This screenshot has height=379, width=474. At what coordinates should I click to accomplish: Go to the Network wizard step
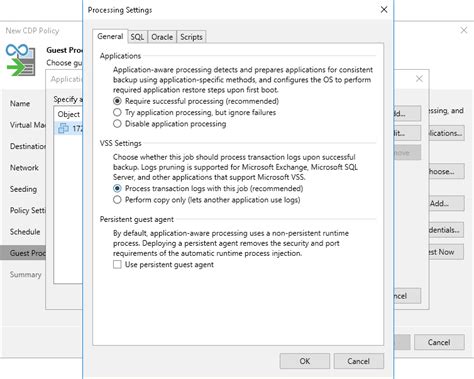(x=24, y=168)
